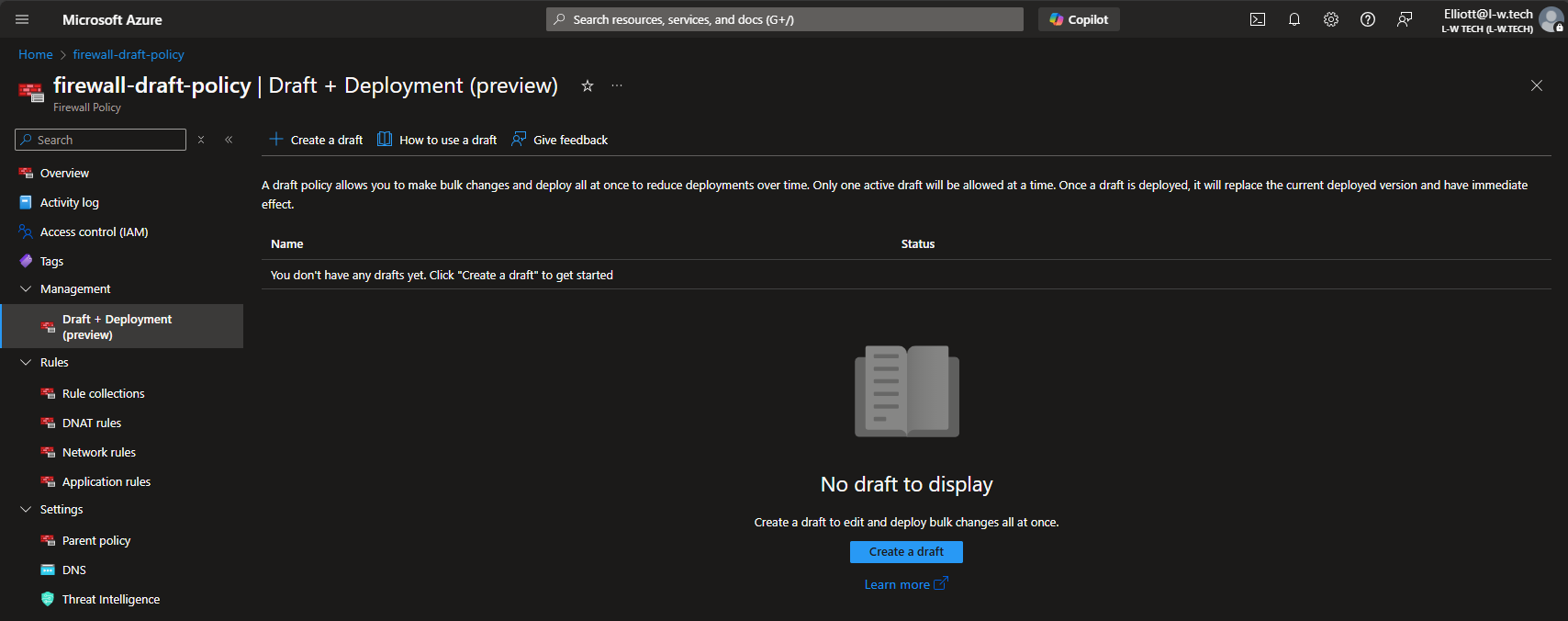Click the Access control people icon

[26, 231]
